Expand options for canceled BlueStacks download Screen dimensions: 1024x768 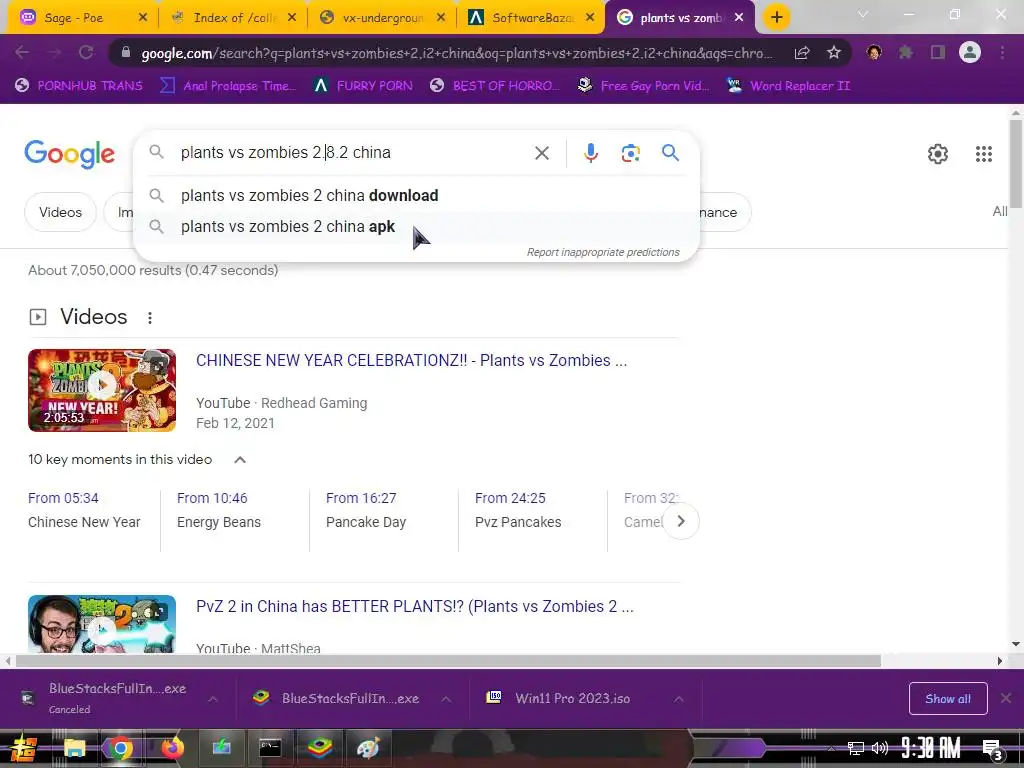pos(213,699)
